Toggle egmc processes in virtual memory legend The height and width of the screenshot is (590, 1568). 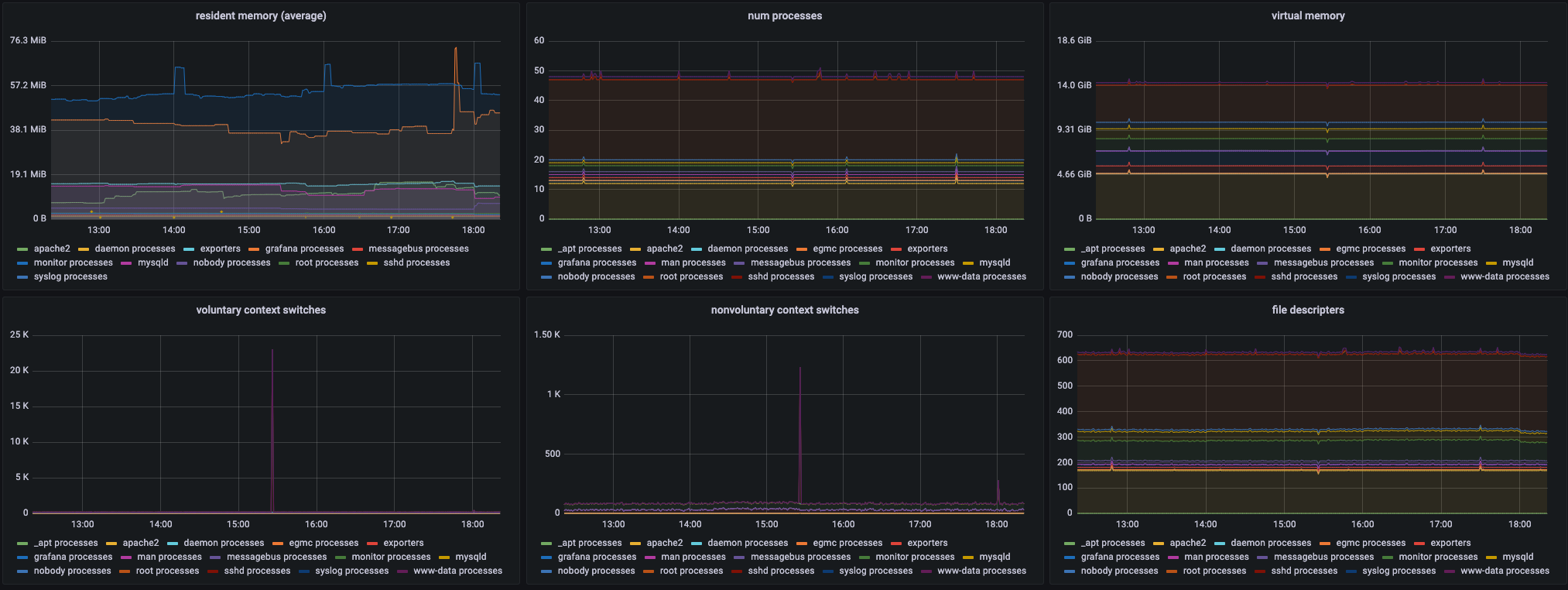pyautogui.click(x=1371, y=249)
